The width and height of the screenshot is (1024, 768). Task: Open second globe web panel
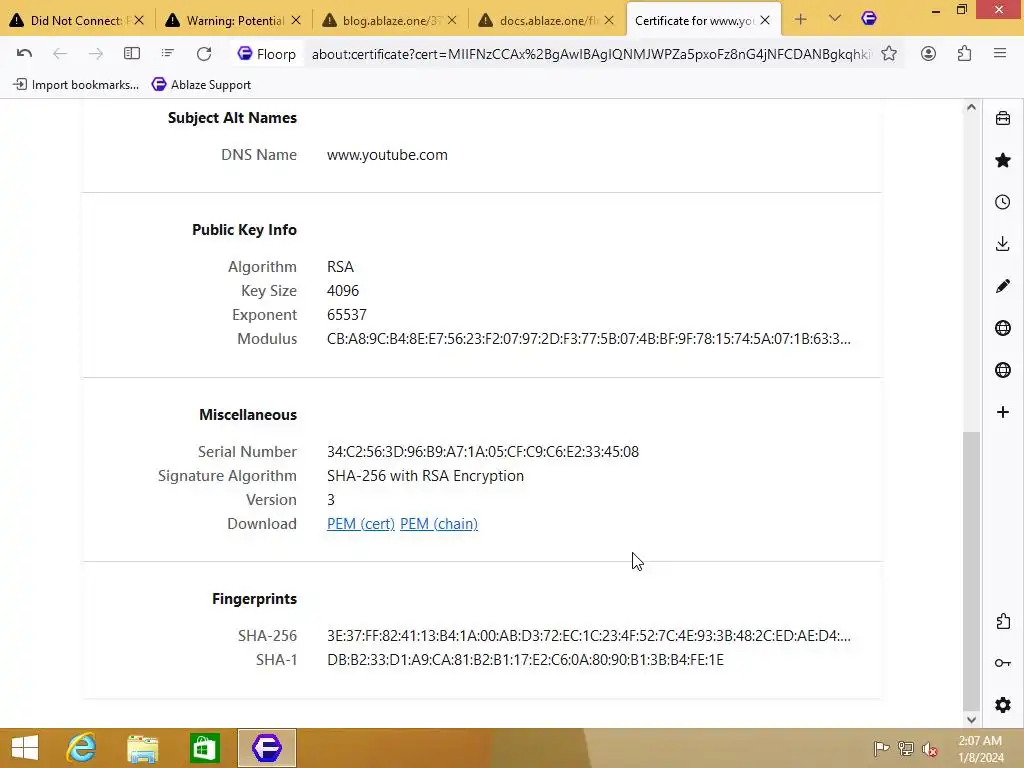tap(1003, 370)
